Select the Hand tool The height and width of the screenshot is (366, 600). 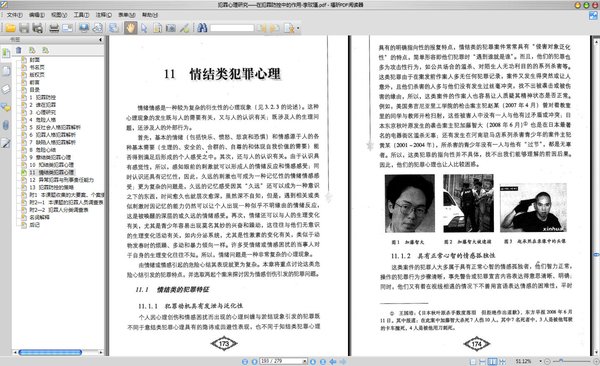pos(130,28)
